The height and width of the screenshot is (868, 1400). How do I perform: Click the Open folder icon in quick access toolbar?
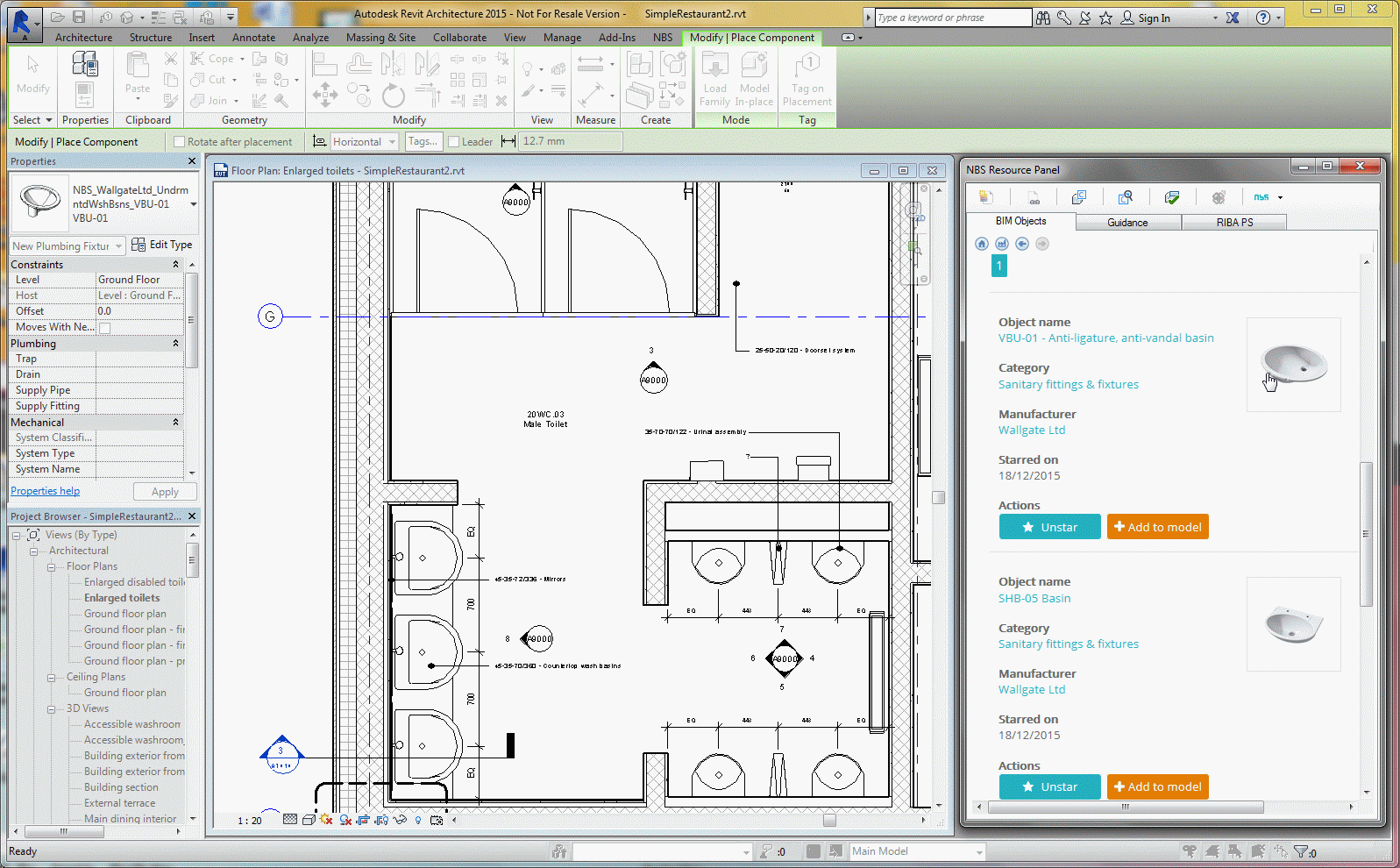pos(58,17)
